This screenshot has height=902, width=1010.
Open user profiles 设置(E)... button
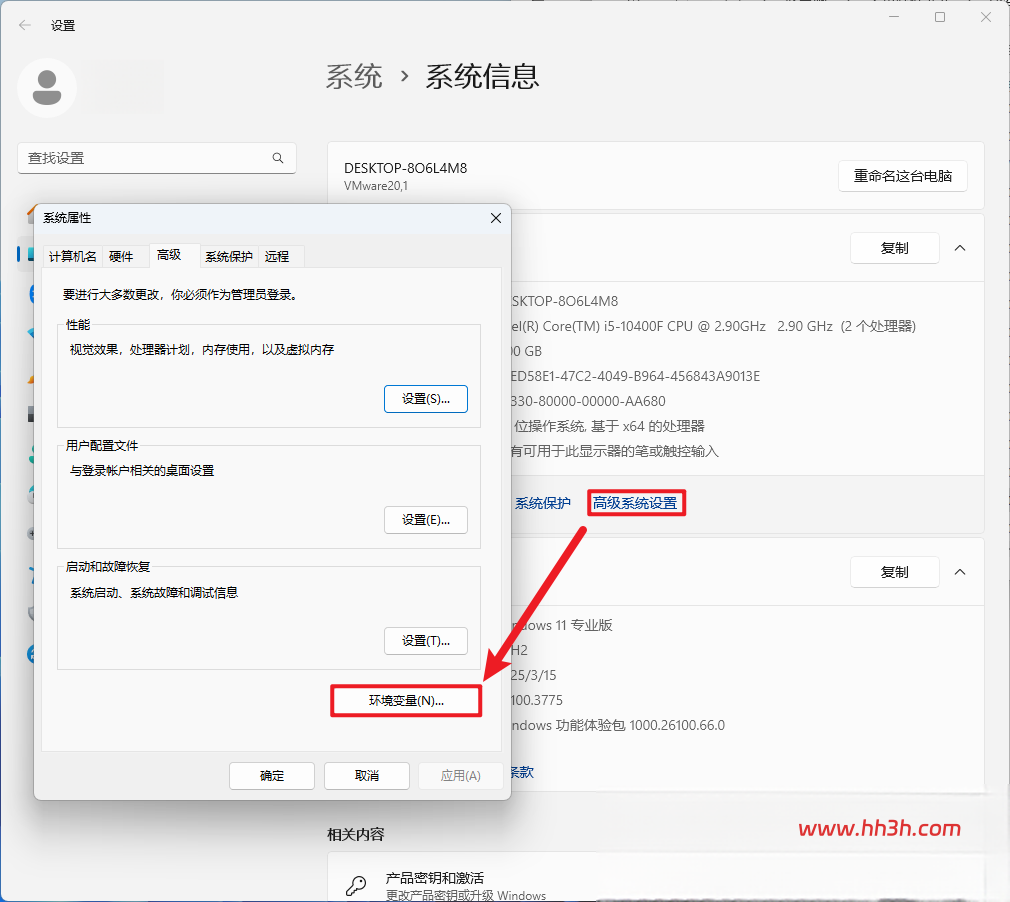tap(426, 520)
